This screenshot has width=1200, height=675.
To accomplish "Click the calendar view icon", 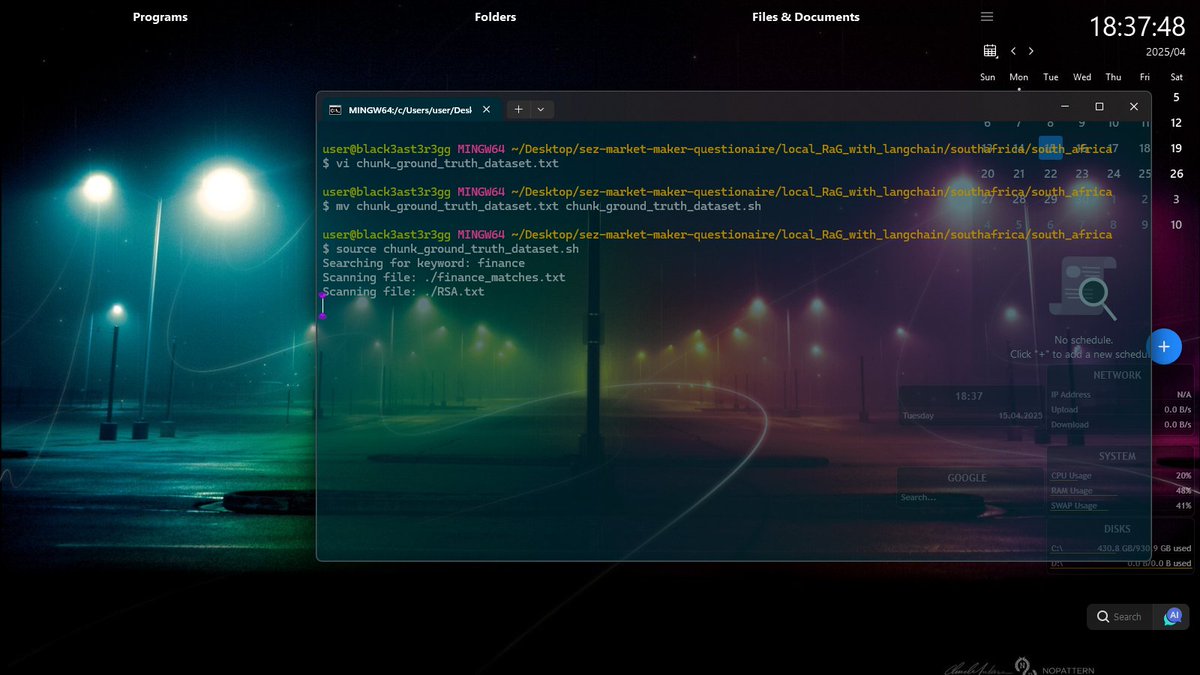I will 990,51.
